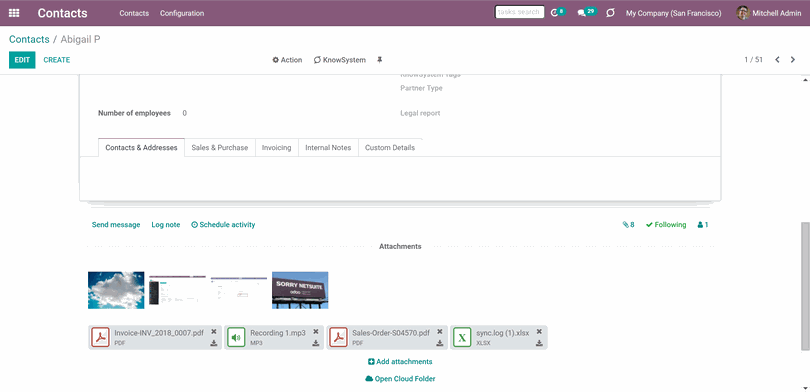Click the followers count person icon
This screenshot has width=810, height=392.
703,225
